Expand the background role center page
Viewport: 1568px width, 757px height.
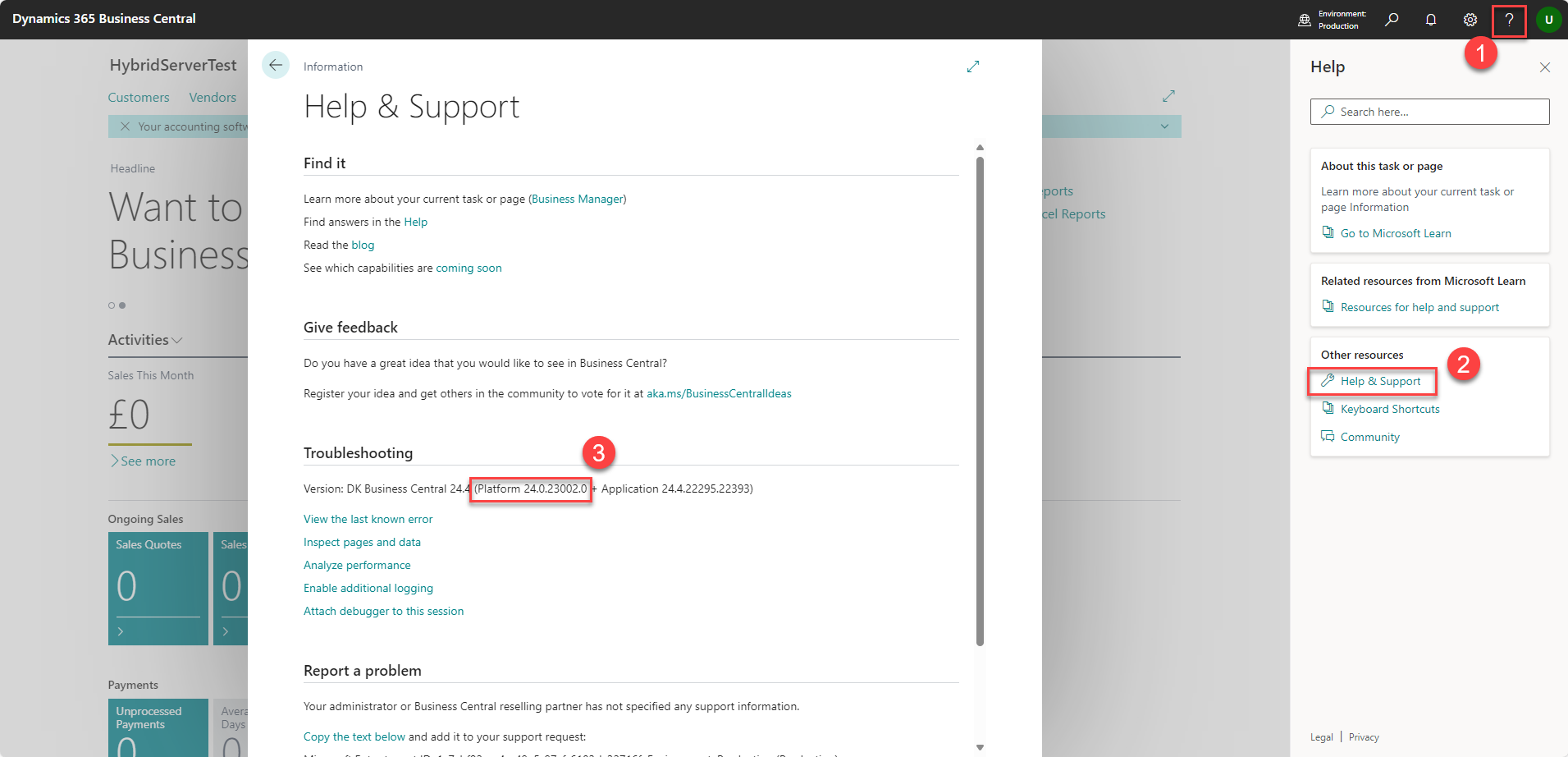(x=1169, y=96)
